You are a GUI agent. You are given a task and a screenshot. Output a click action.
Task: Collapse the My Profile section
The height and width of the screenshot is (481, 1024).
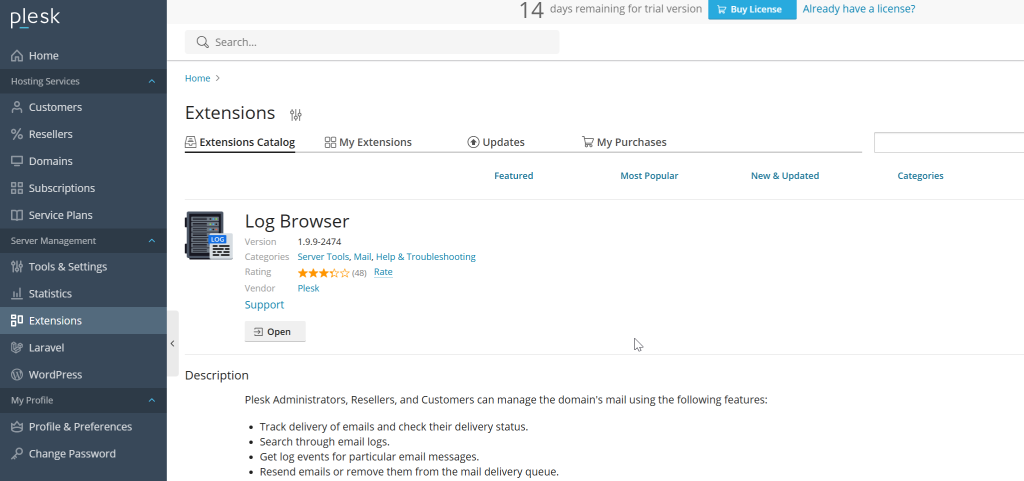click(152, 400)
